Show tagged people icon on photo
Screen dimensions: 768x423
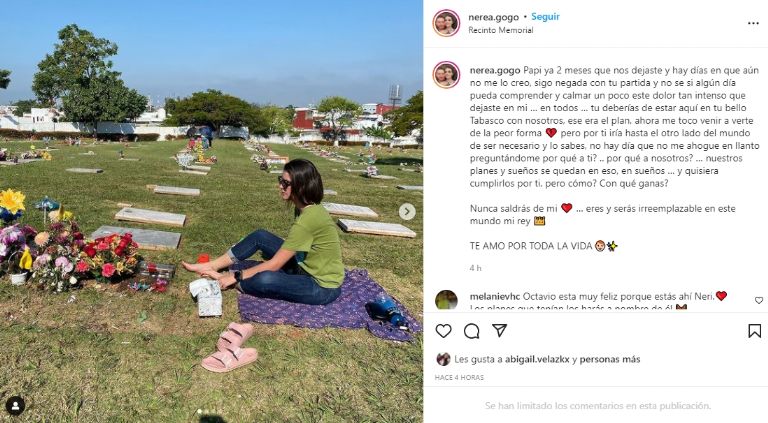pyautogui.click(x=16, y=406)
